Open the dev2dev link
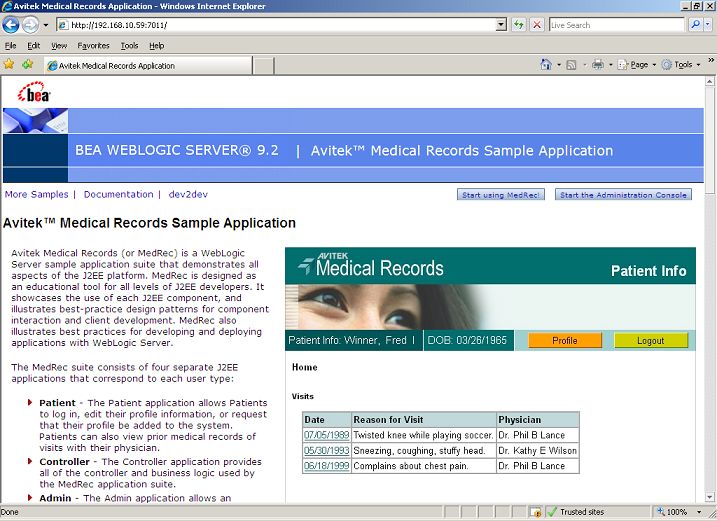Screen dimensions: 717x521 (x=188, y=194)
